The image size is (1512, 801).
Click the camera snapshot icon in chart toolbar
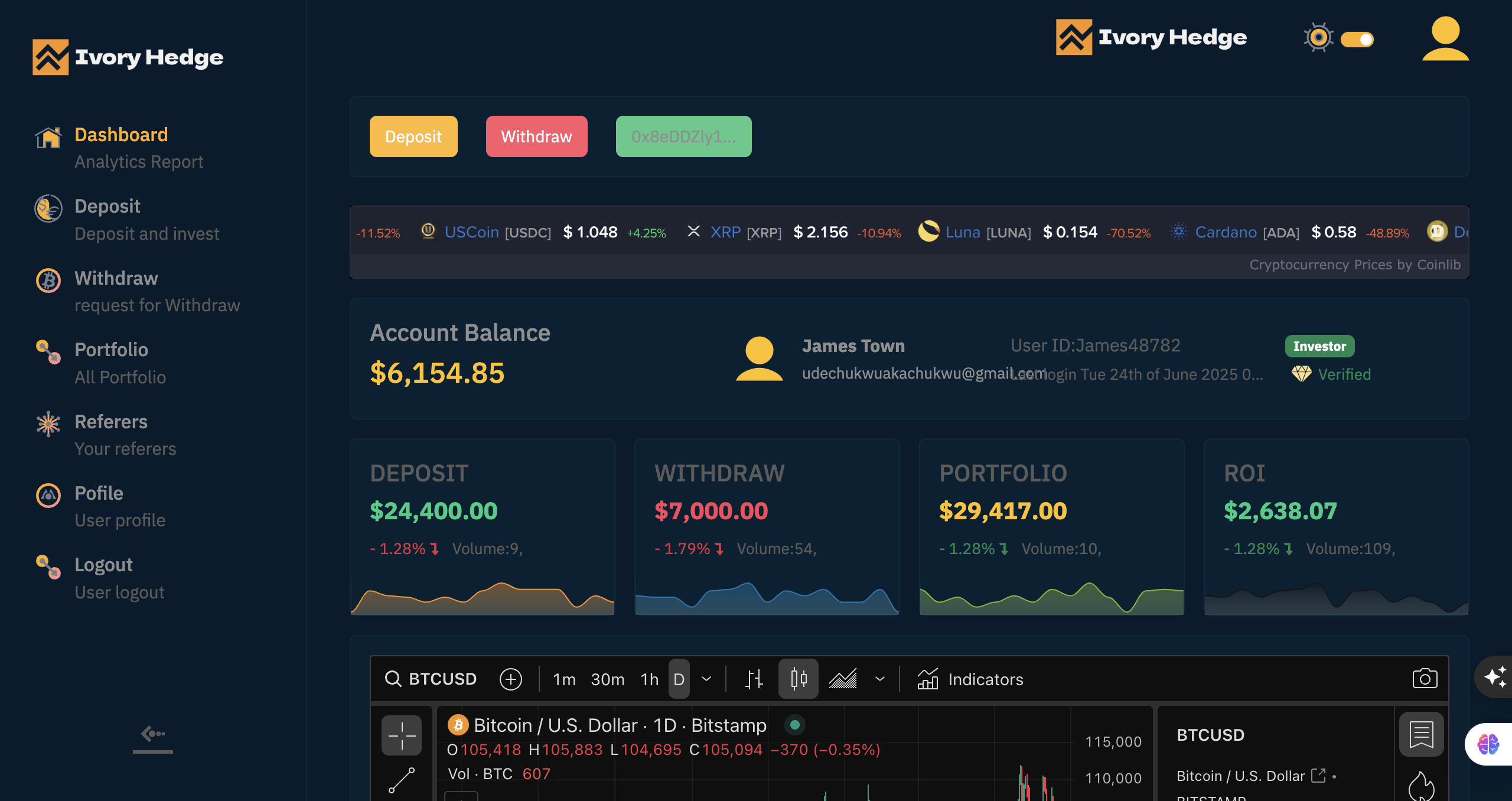[x=1425, y=678]
